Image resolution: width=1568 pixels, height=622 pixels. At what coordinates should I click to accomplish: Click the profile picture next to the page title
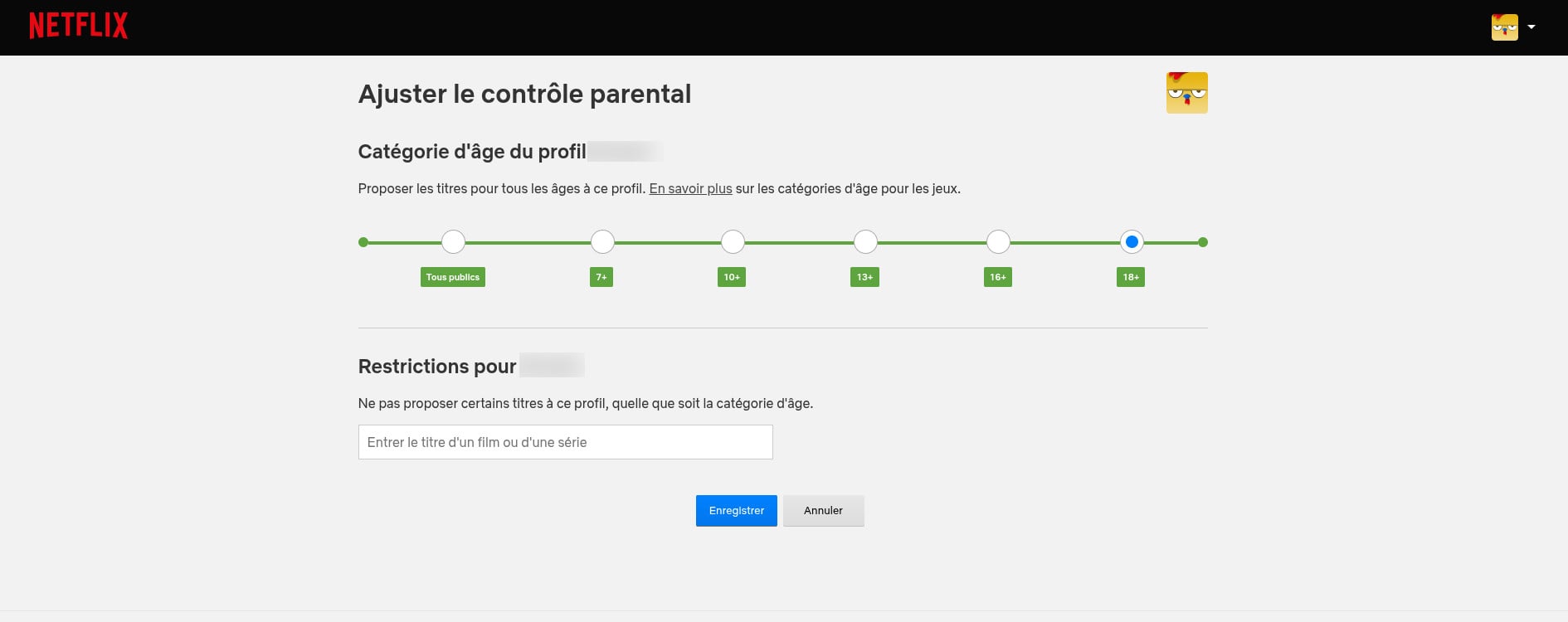(1186, 92)
